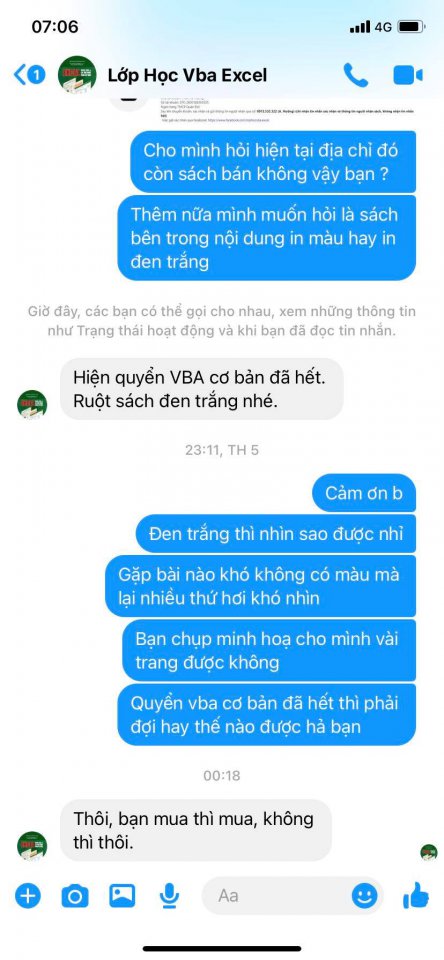
Task: Tap the Aa message input field
Action: [293, 896]
